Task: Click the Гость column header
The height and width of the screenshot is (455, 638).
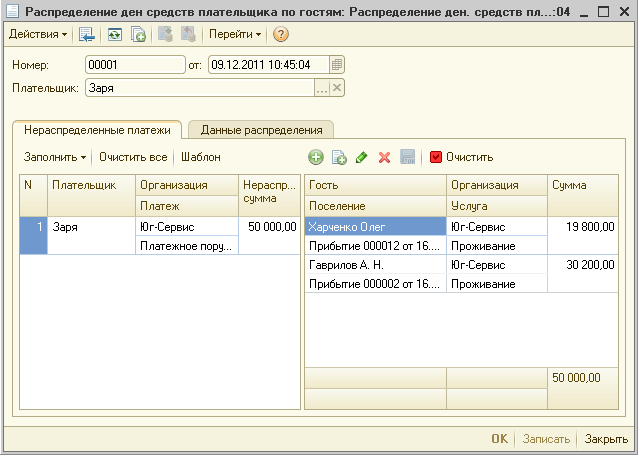Action: [x=376, y=185]
